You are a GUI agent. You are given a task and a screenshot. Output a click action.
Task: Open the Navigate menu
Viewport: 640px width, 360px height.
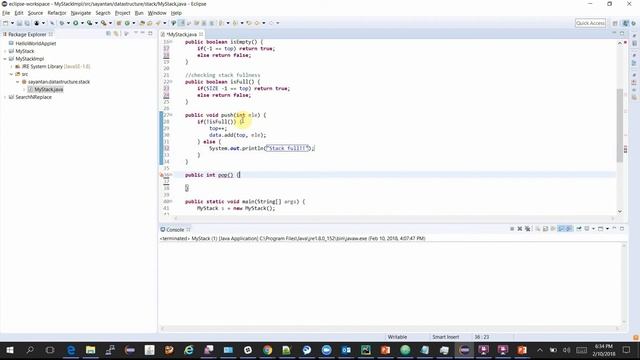click(x=81, y=13)
